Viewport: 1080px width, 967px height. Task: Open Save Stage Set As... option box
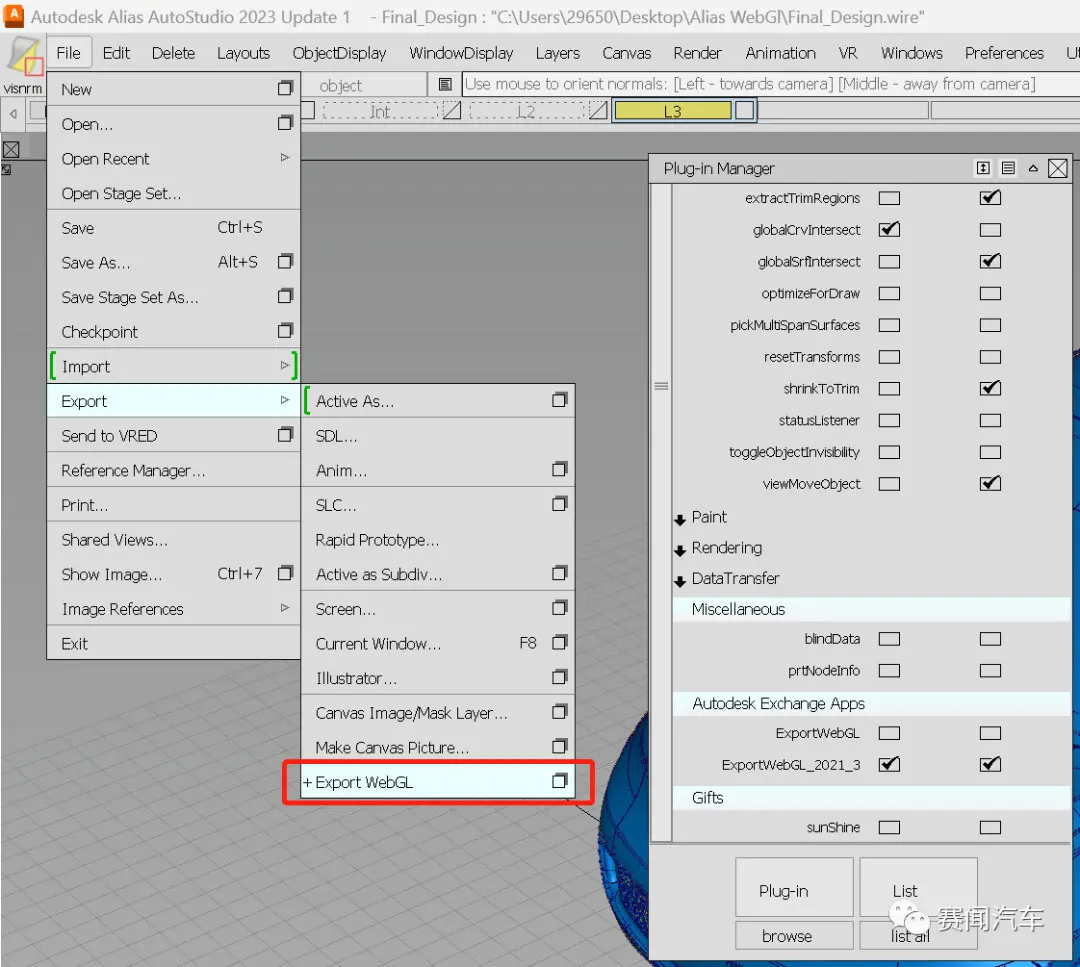[x=285, y=295]
